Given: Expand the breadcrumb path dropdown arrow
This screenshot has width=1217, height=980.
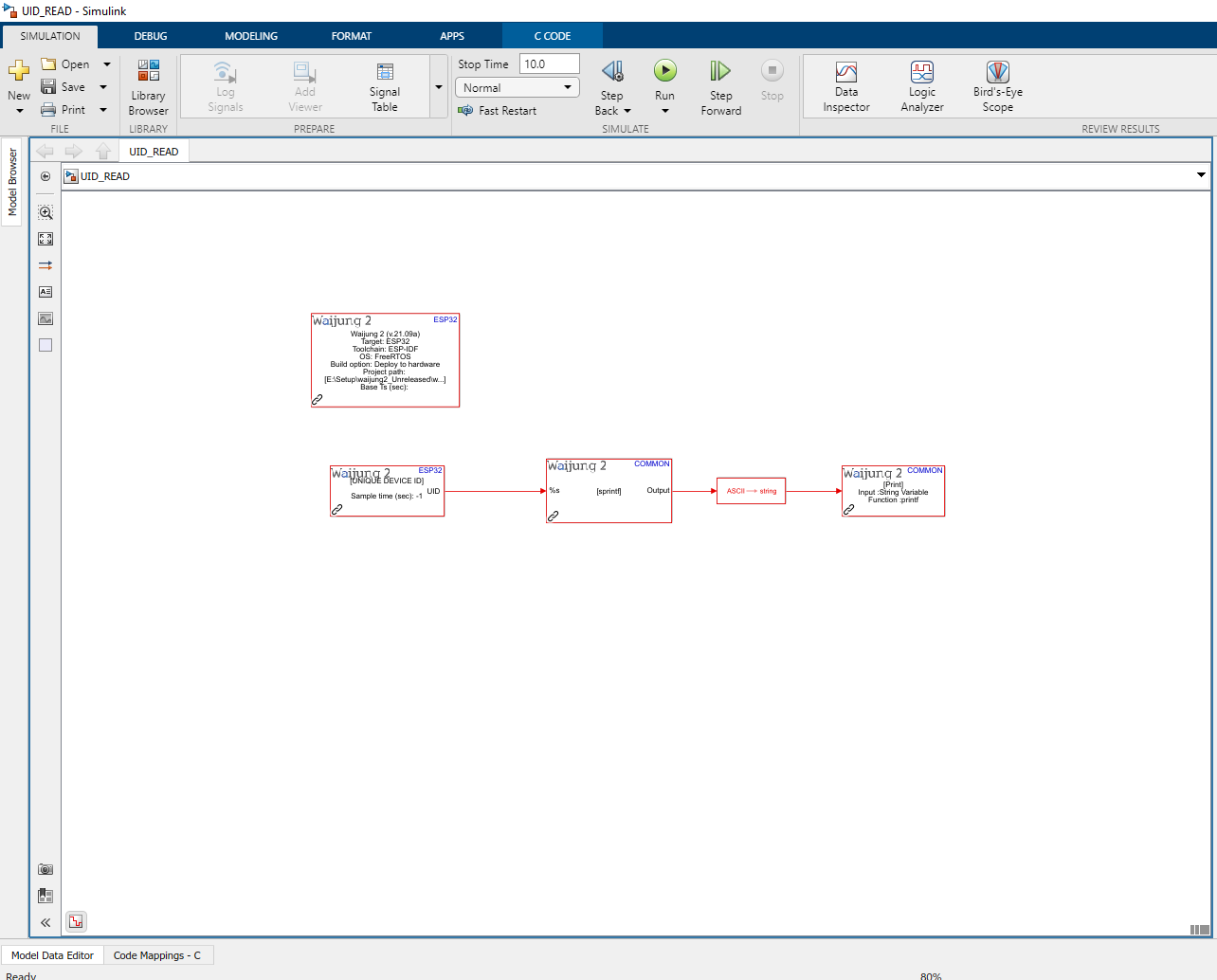Looking at the screenshot, I should [1201, 175].
